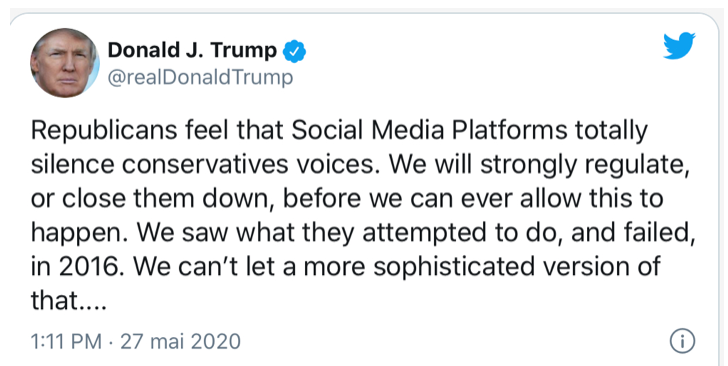Click the phrase "strongly regulate"
The width and height of the screenshot is (728, 366).
585,166
